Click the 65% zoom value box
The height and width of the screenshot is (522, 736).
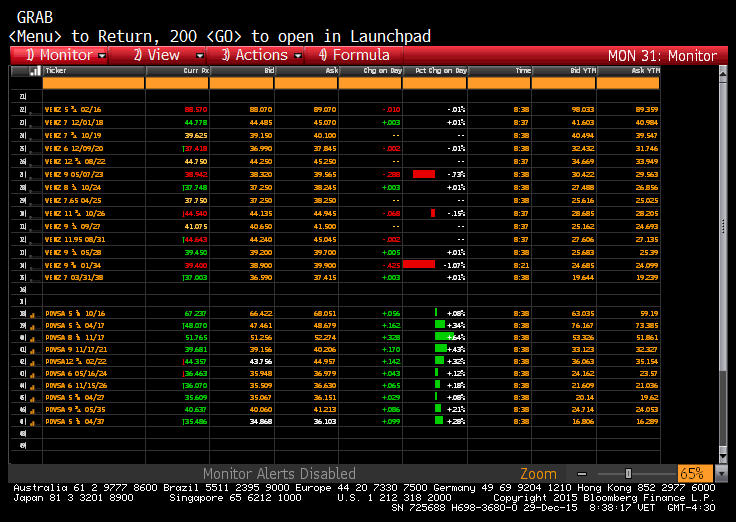[x=695, y=473]
